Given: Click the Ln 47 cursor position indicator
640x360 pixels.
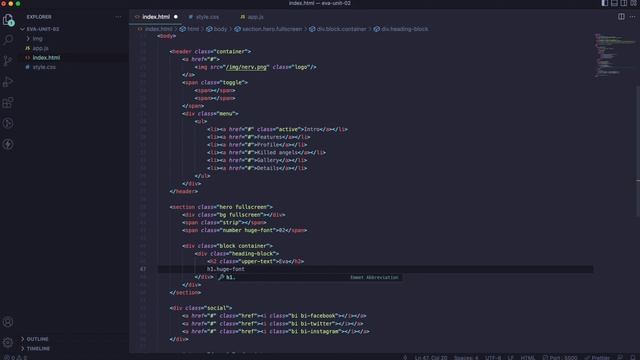Looking at the screenshot, I should click(431, 357).
